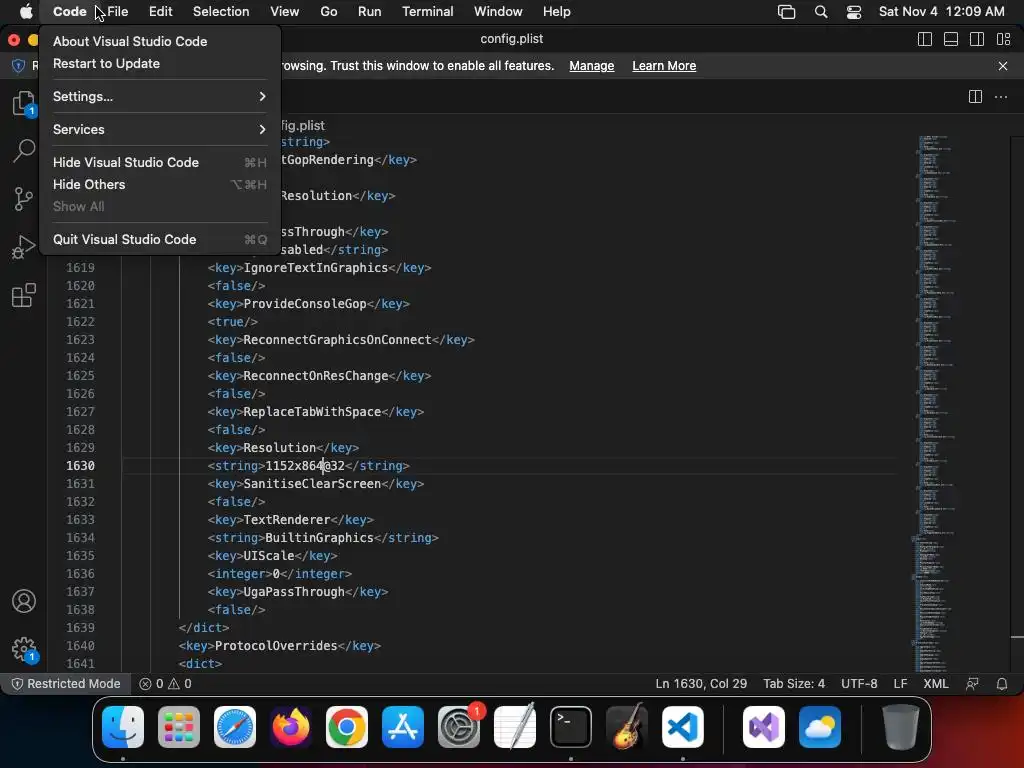The image size is (1024, 768).
Task: Open the Source Control view
Action: coord(24,199)
